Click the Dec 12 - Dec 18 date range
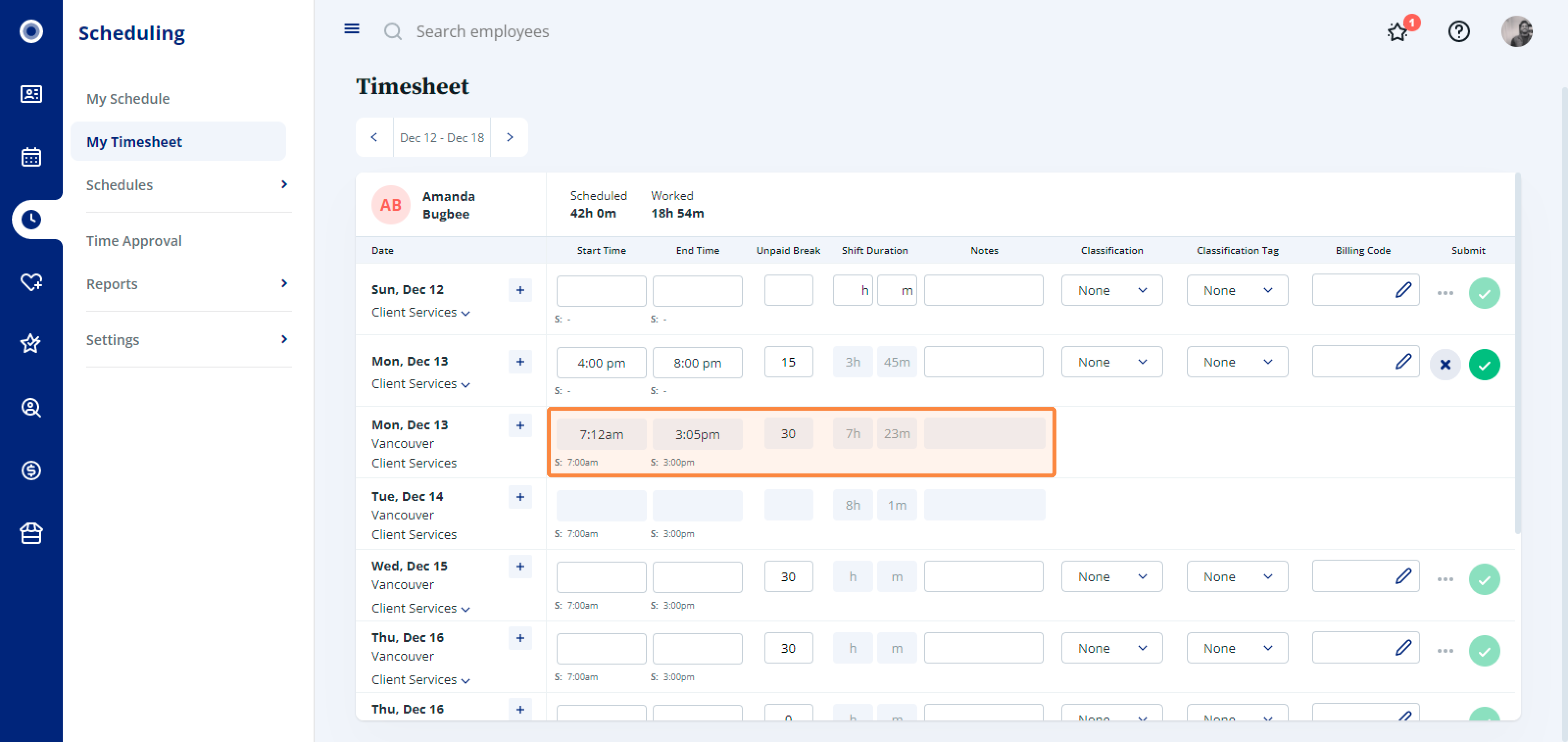This screenshot has height=742, width=1568. coord(442,138)
